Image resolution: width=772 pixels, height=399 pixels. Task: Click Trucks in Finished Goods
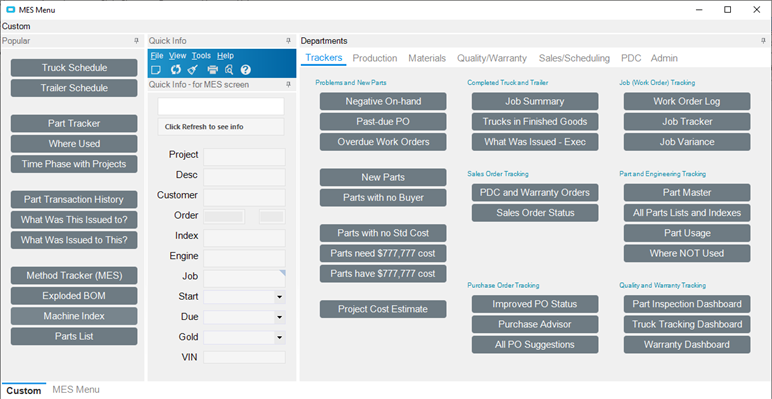tap(535, 122)
